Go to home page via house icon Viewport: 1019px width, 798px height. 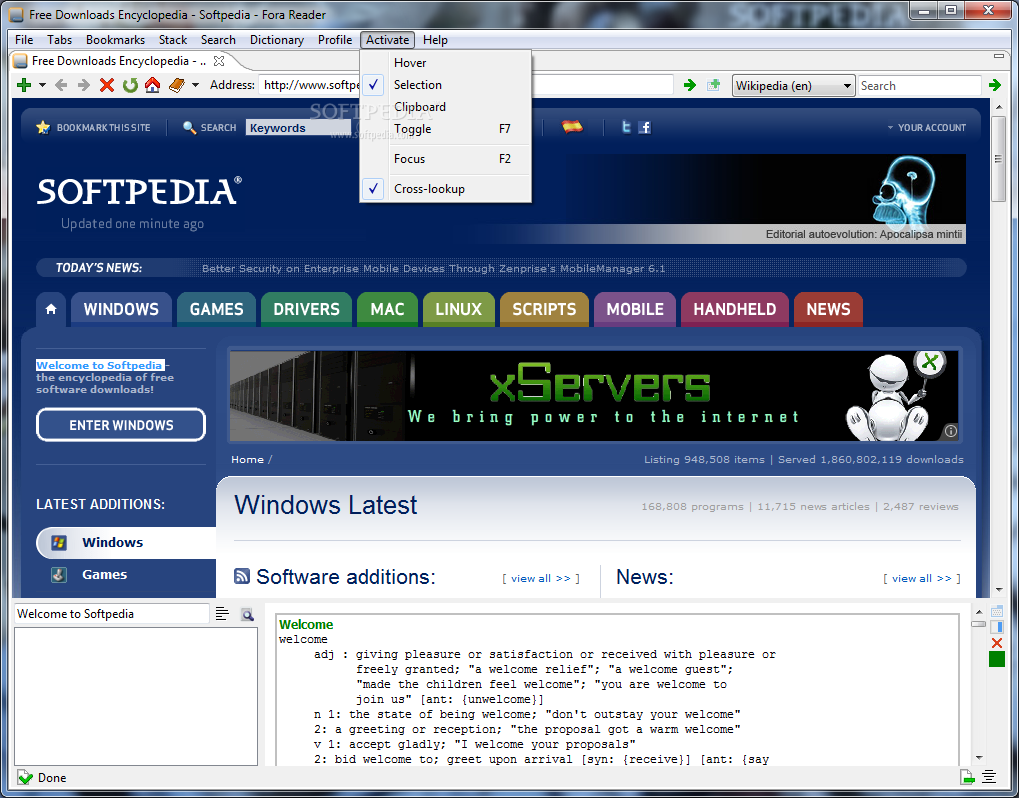point(153,85)
